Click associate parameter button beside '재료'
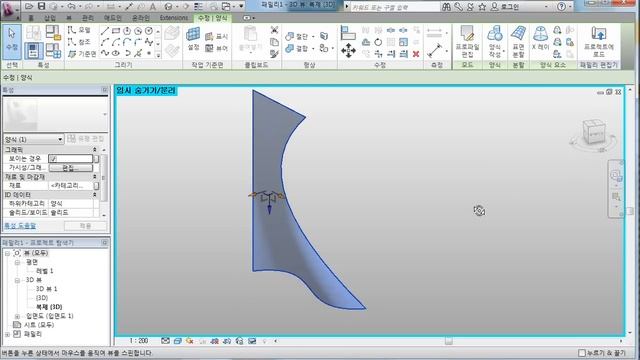 pyautogui.click(x=96, y=185)
